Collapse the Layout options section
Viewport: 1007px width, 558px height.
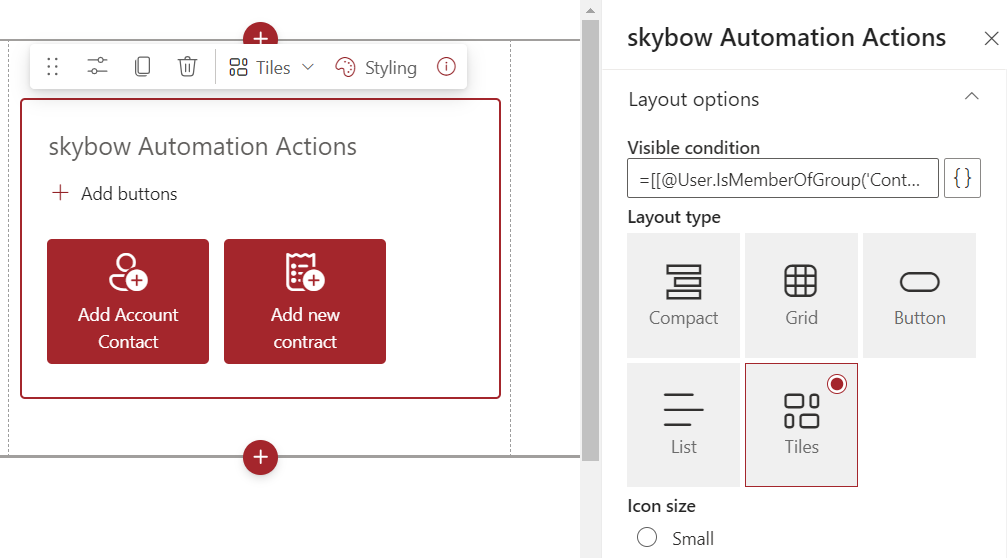coord(971,97)
